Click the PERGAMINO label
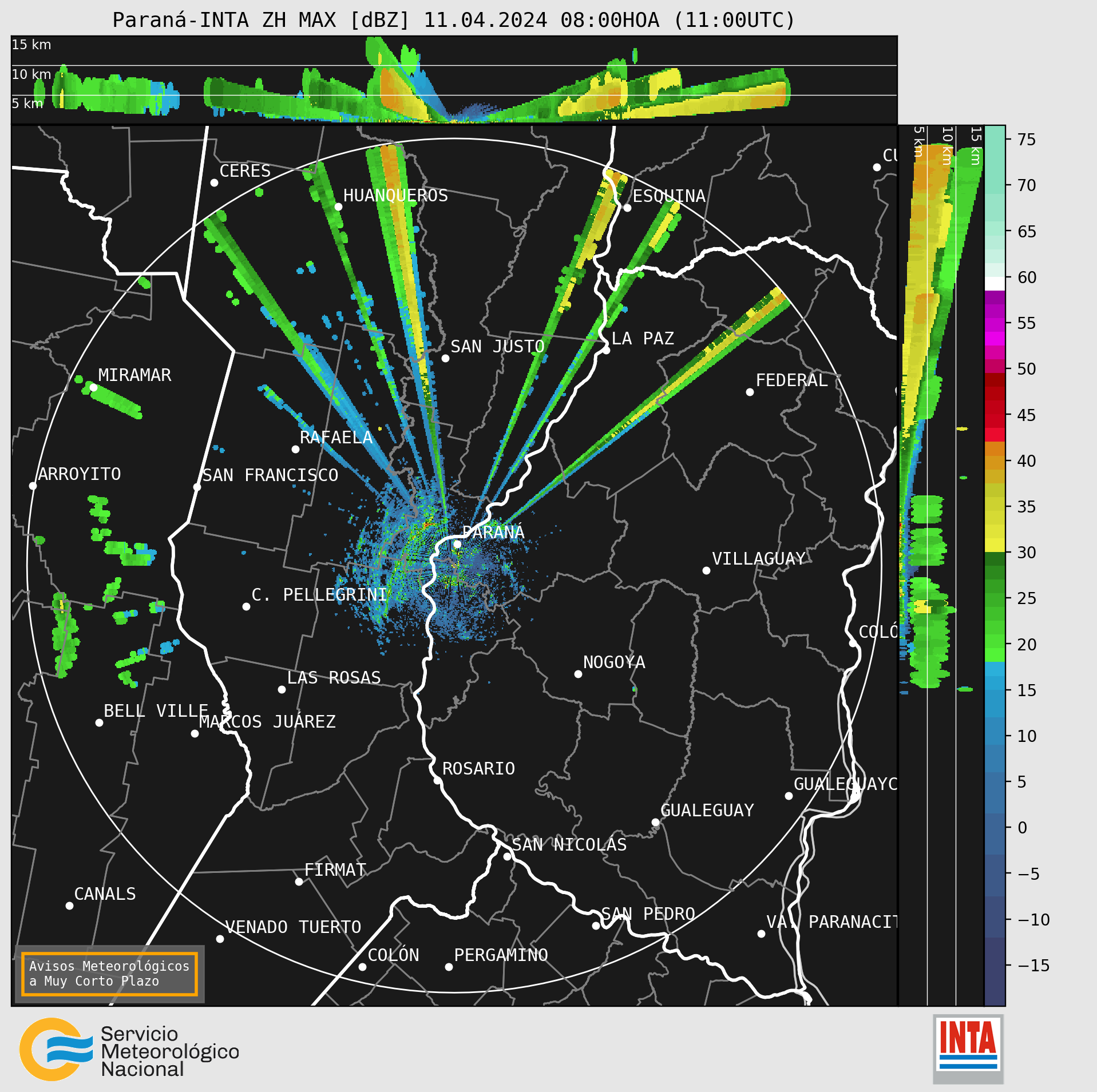 pyautogui.click(x=501, y=955)
